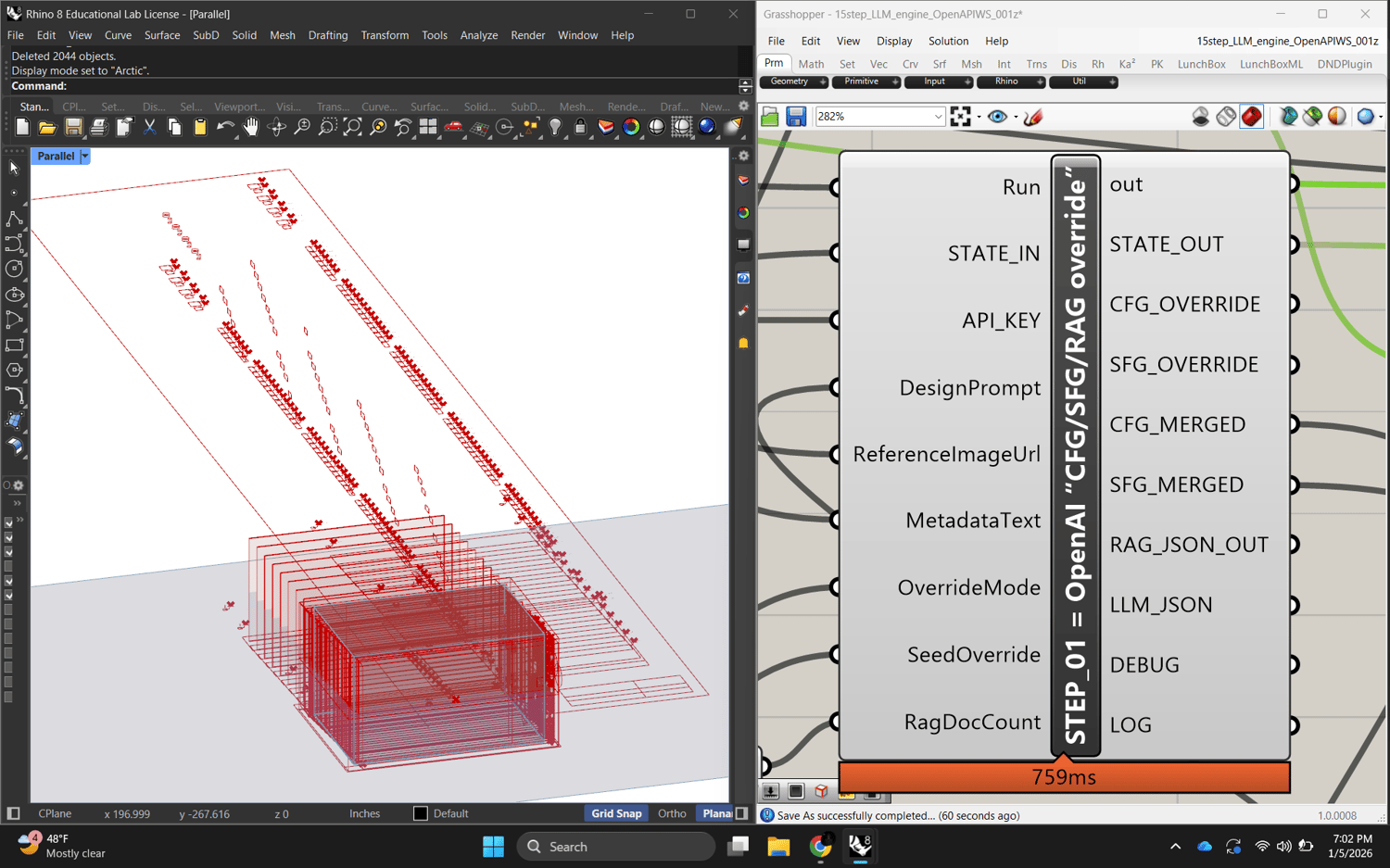Click the red car Set View icon
Image resolution: width=1390 pixels, height=868 pixels.
point(453,127)
